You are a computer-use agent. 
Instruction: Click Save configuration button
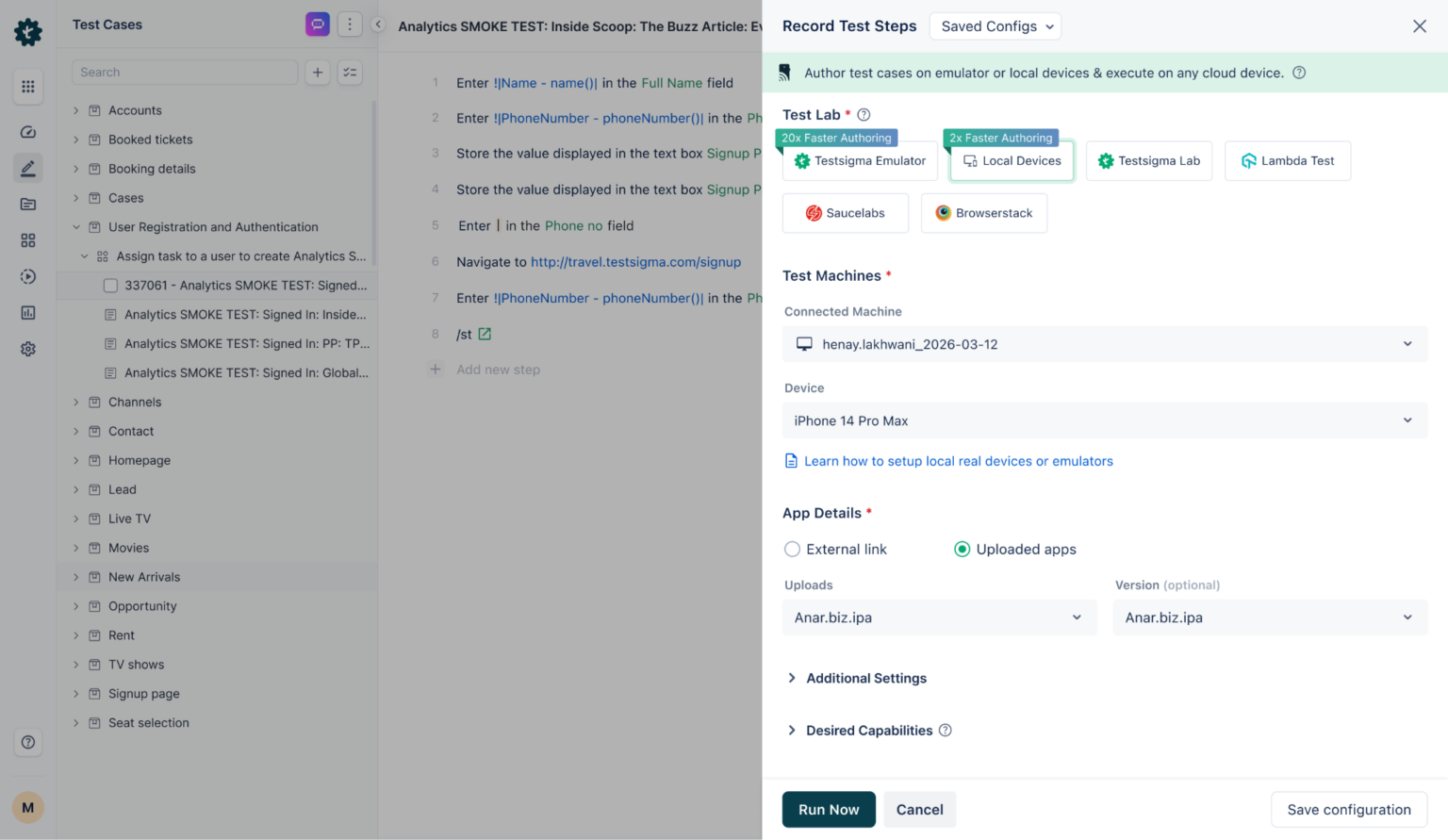point(1349,810)
